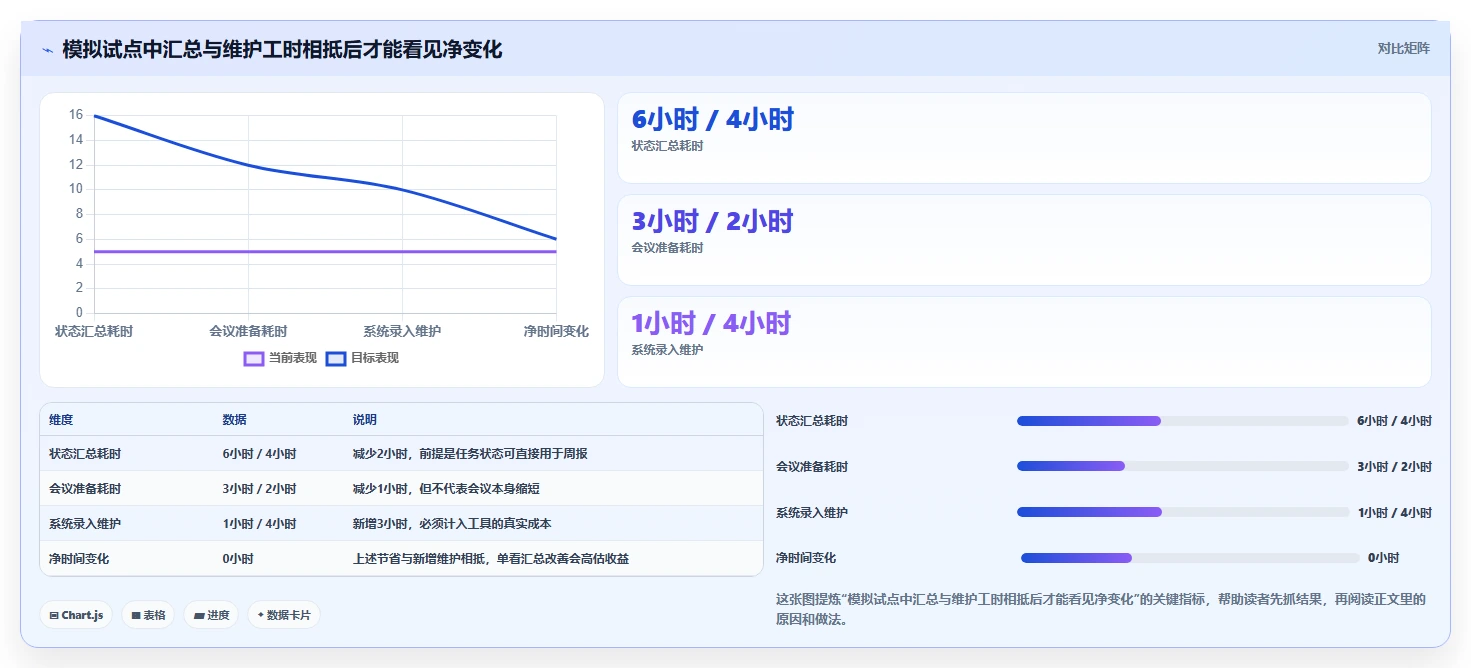Click 净时间变化 label left of progress bar
The image size is (1471, 668).
806,558
